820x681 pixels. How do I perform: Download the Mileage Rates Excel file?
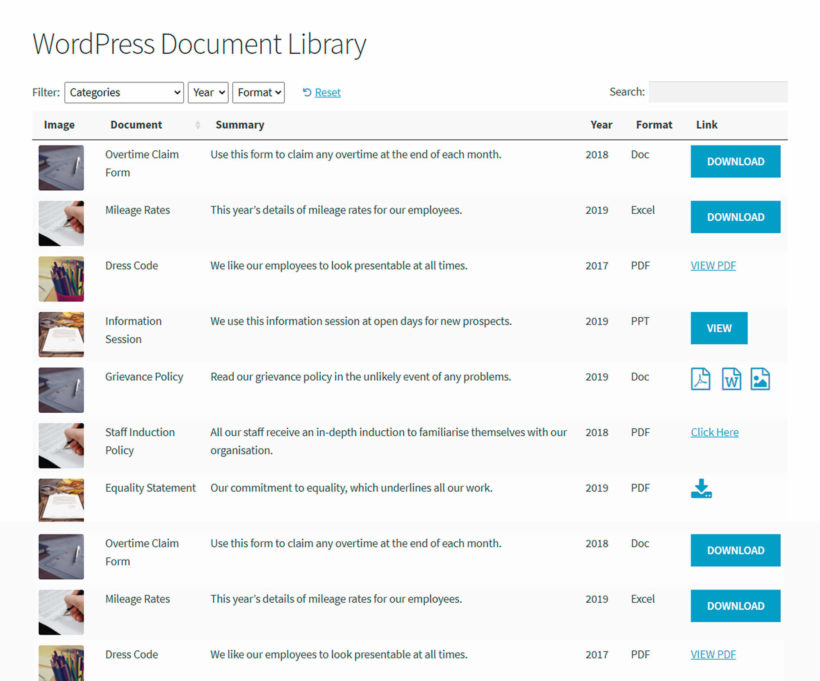click(735, 217)
